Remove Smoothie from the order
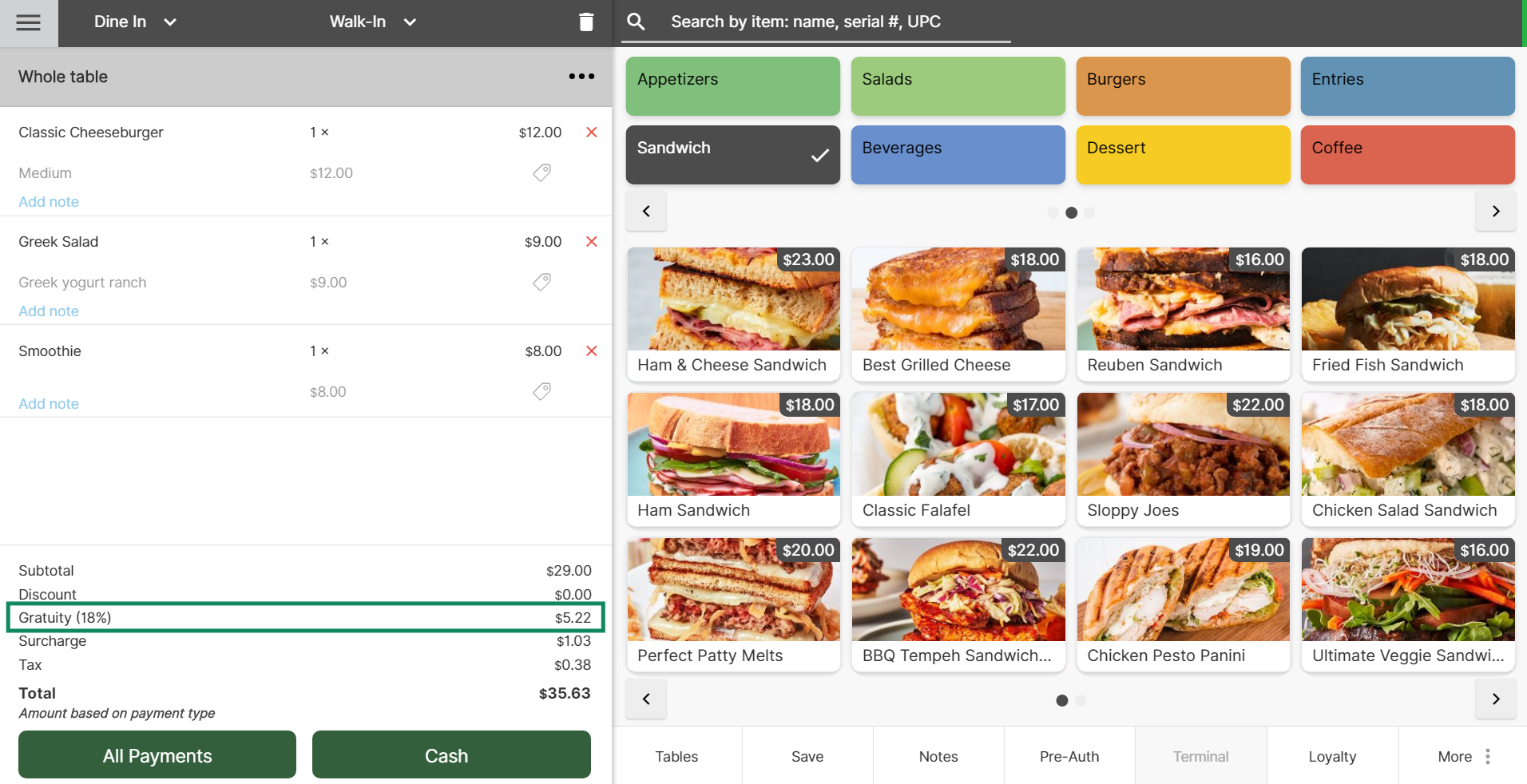 [591, 351]
